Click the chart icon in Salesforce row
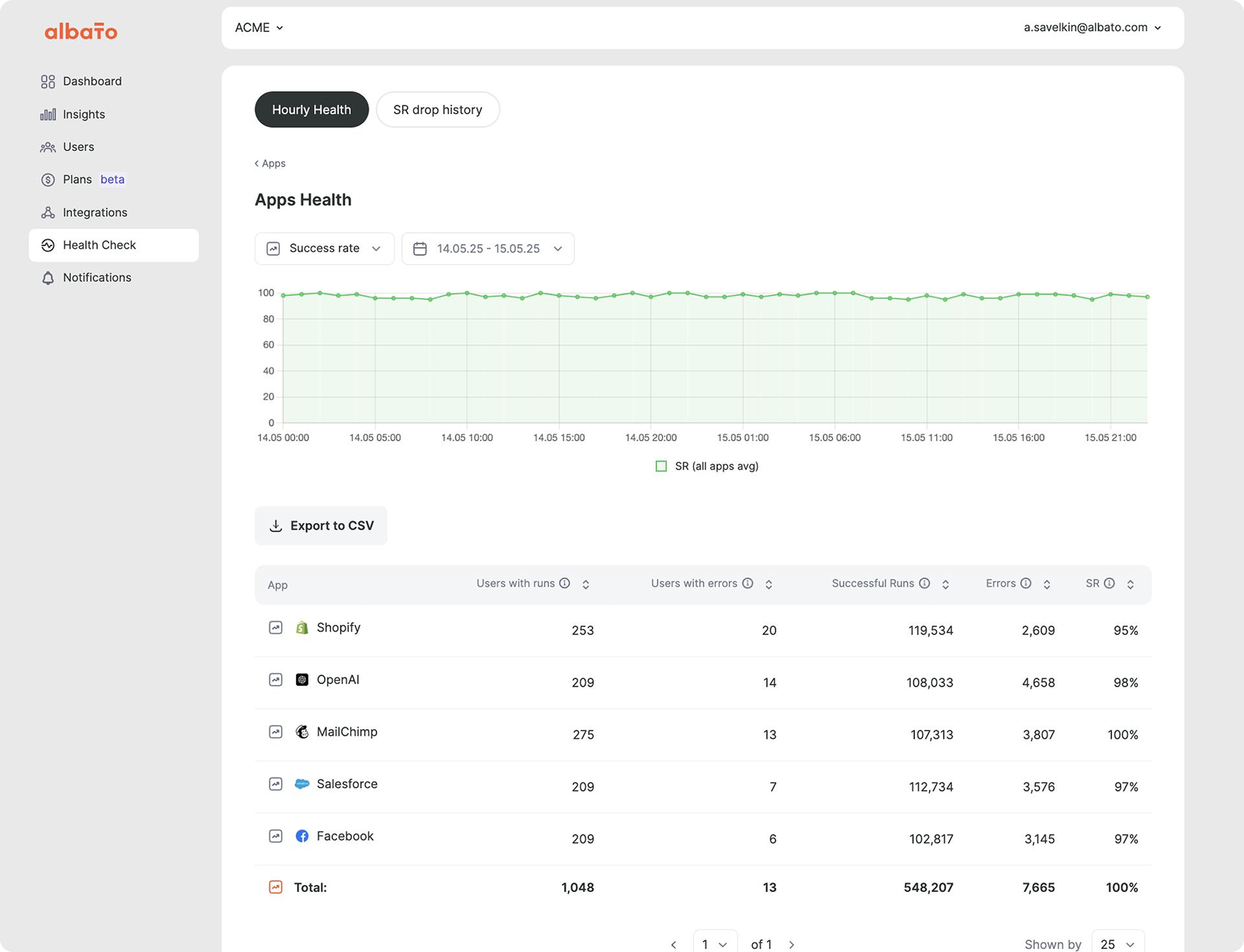1244x952 pixels. point(276,784)
